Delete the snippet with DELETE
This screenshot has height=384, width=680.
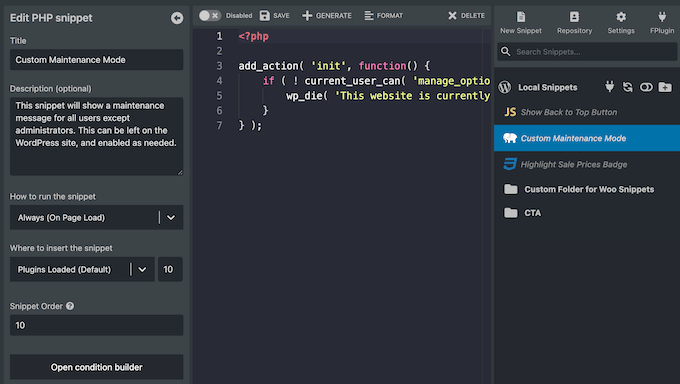(x=466, y=16)
